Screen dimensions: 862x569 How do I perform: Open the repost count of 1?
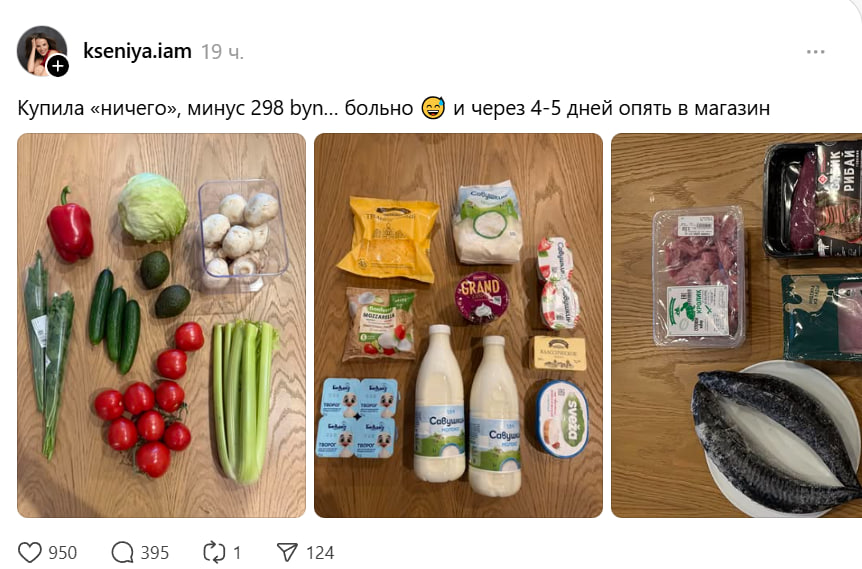[237, 553]
